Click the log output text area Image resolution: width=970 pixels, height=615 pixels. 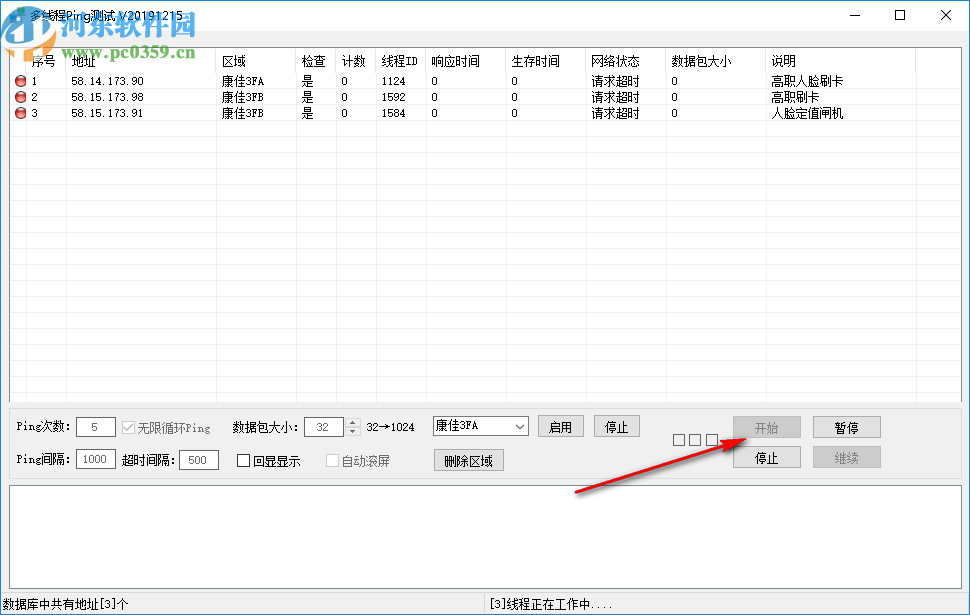pos(485,537)
